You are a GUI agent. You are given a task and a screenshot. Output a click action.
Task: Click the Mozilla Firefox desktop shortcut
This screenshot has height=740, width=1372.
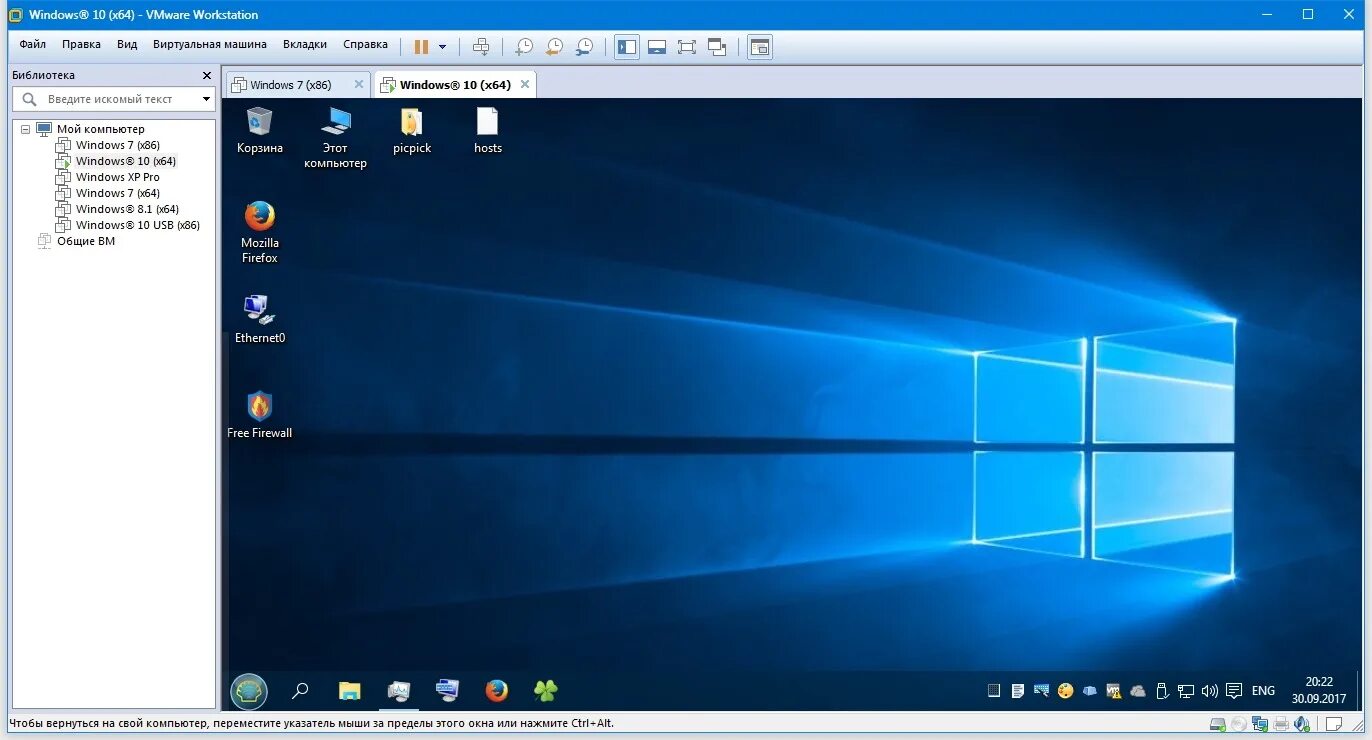tap(260, 232)
